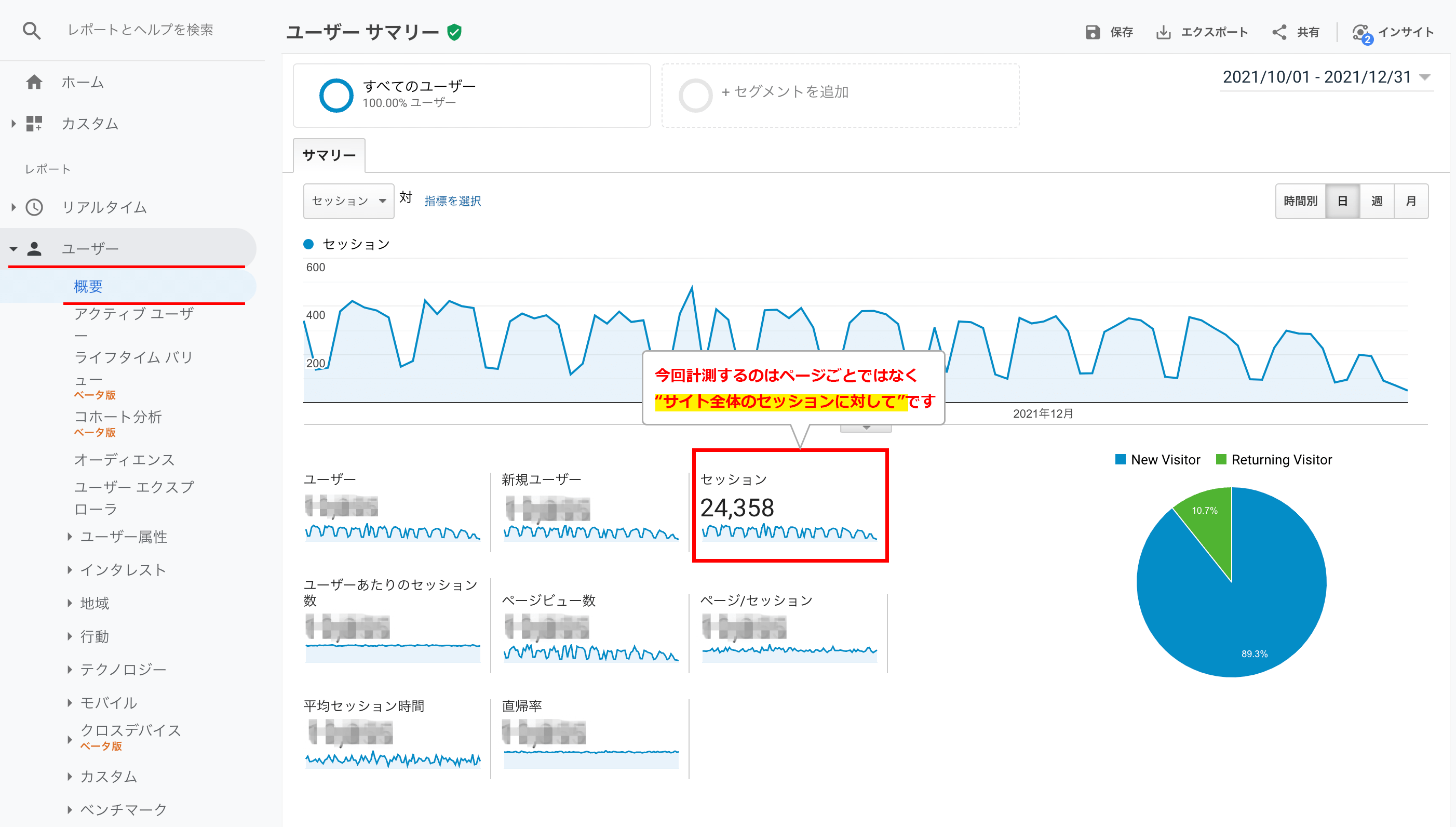Select the サマリー tab
Image resolution: width=1456 pixels, height=827 pixels.
(x=329, y=155)
